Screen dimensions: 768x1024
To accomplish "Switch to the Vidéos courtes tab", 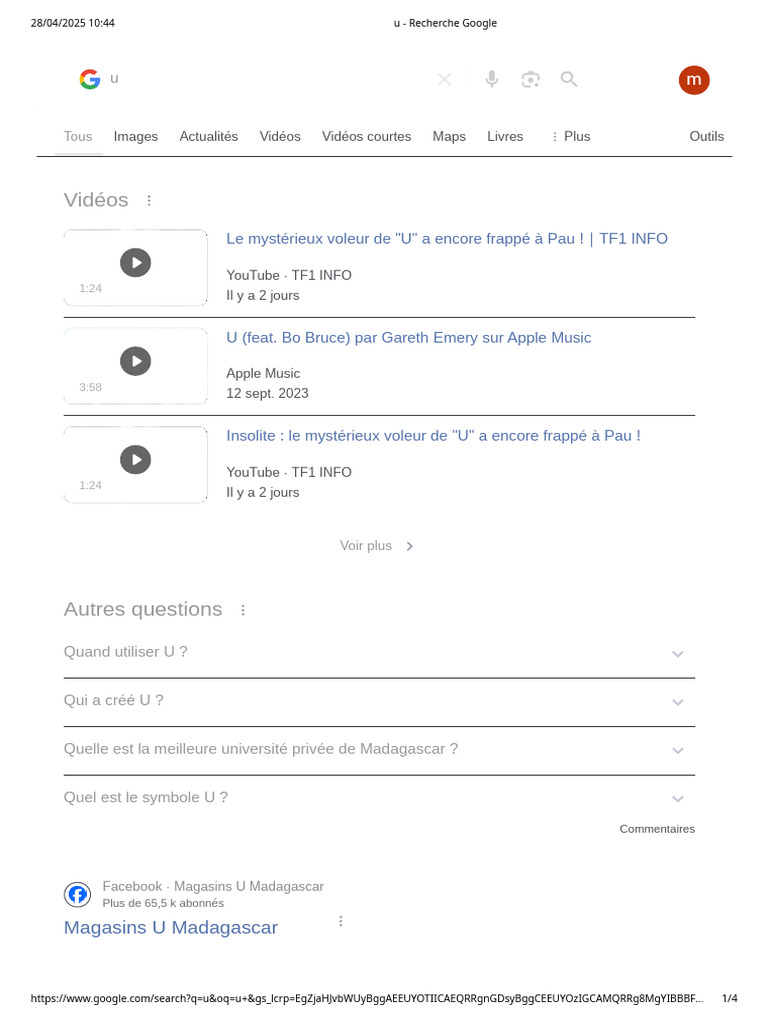I will pos(366,136).
